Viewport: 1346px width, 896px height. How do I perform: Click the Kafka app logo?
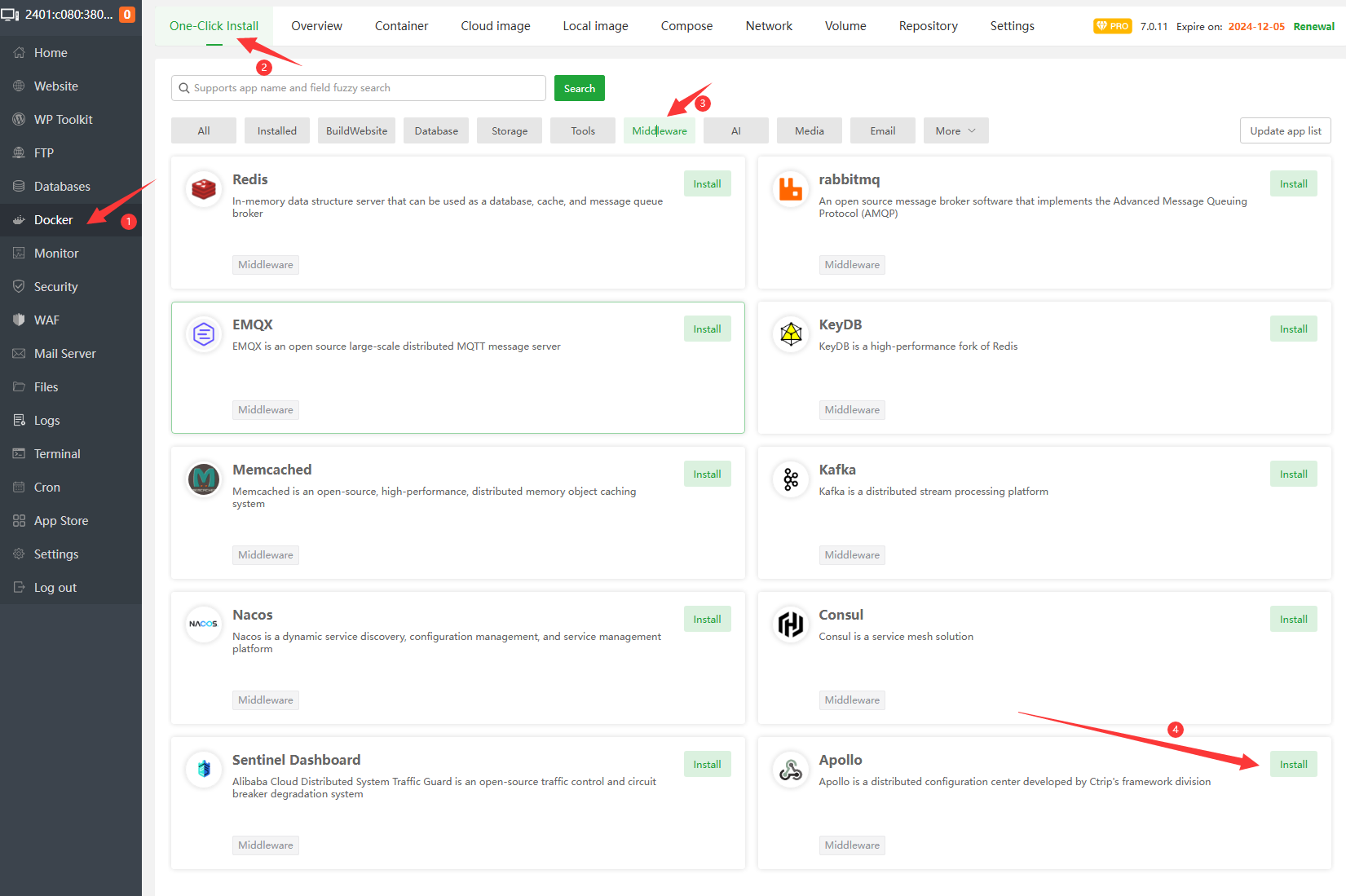tap(790, 479)
